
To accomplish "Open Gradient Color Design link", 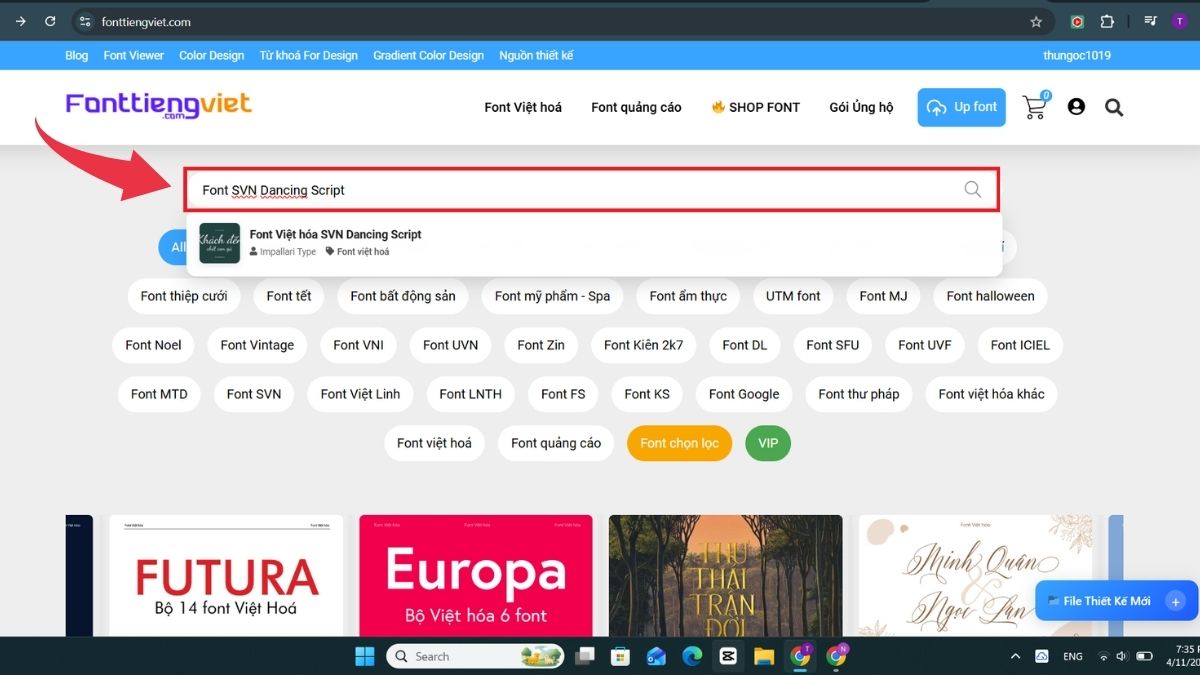I will click(429, 56).
